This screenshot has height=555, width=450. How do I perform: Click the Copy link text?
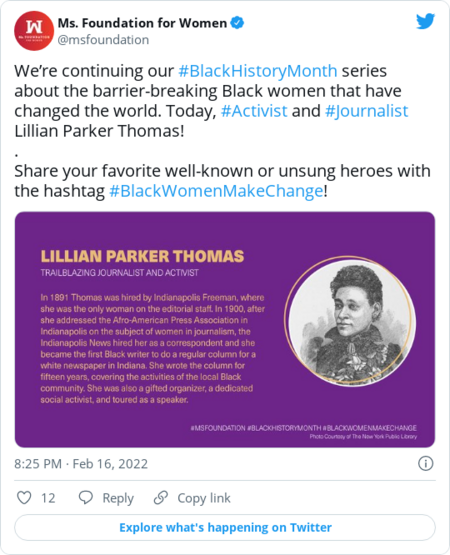204,498
